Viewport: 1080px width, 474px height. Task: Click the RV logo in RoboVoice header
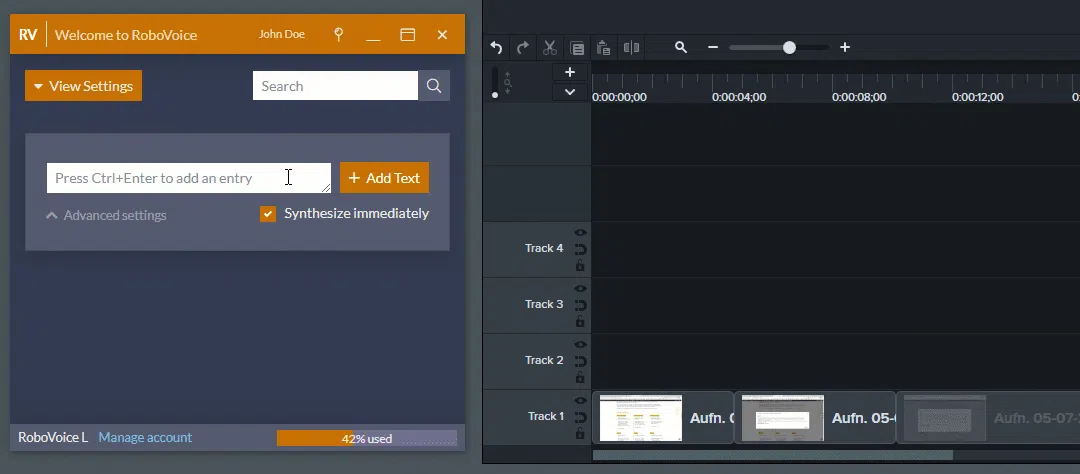pyautogui.click(x=28, y=34)
